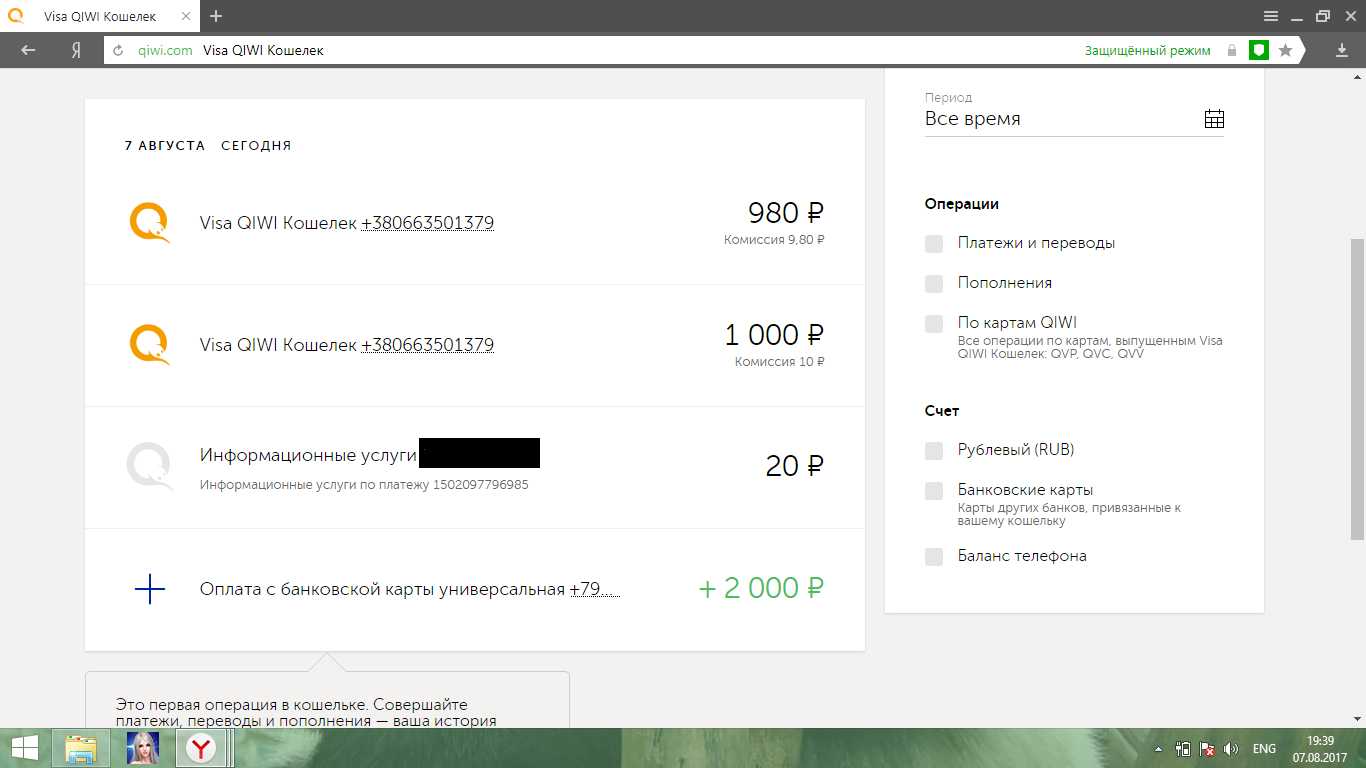Viewport: 1366px width, 768px height.
Task: Open the browser downloads arrow
Action: pos(1342,50)
